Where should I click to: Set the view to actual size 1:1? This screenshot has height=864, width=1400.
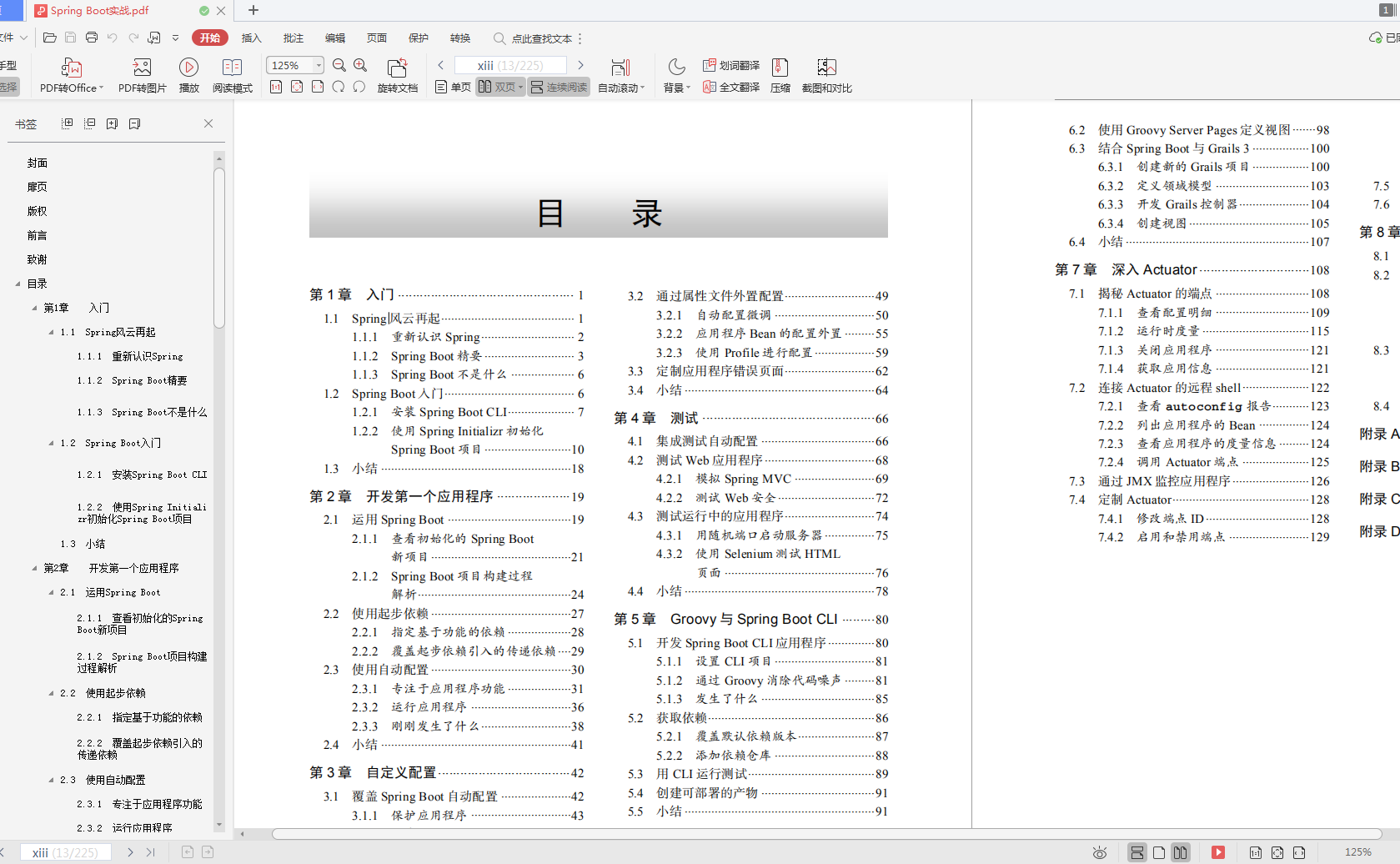click(x=276, y=87)
